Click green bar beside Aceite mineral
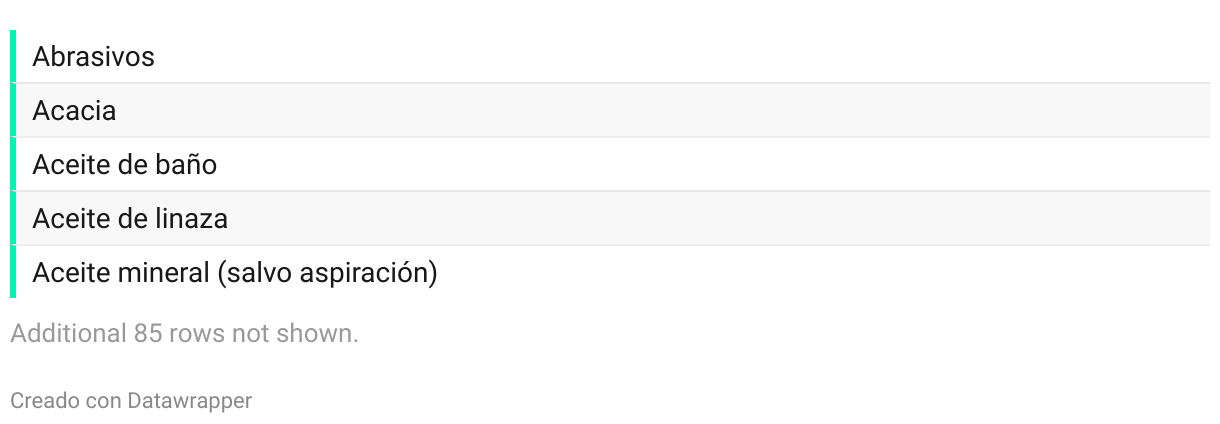The image size is (1220, 424). coord(13,272)
